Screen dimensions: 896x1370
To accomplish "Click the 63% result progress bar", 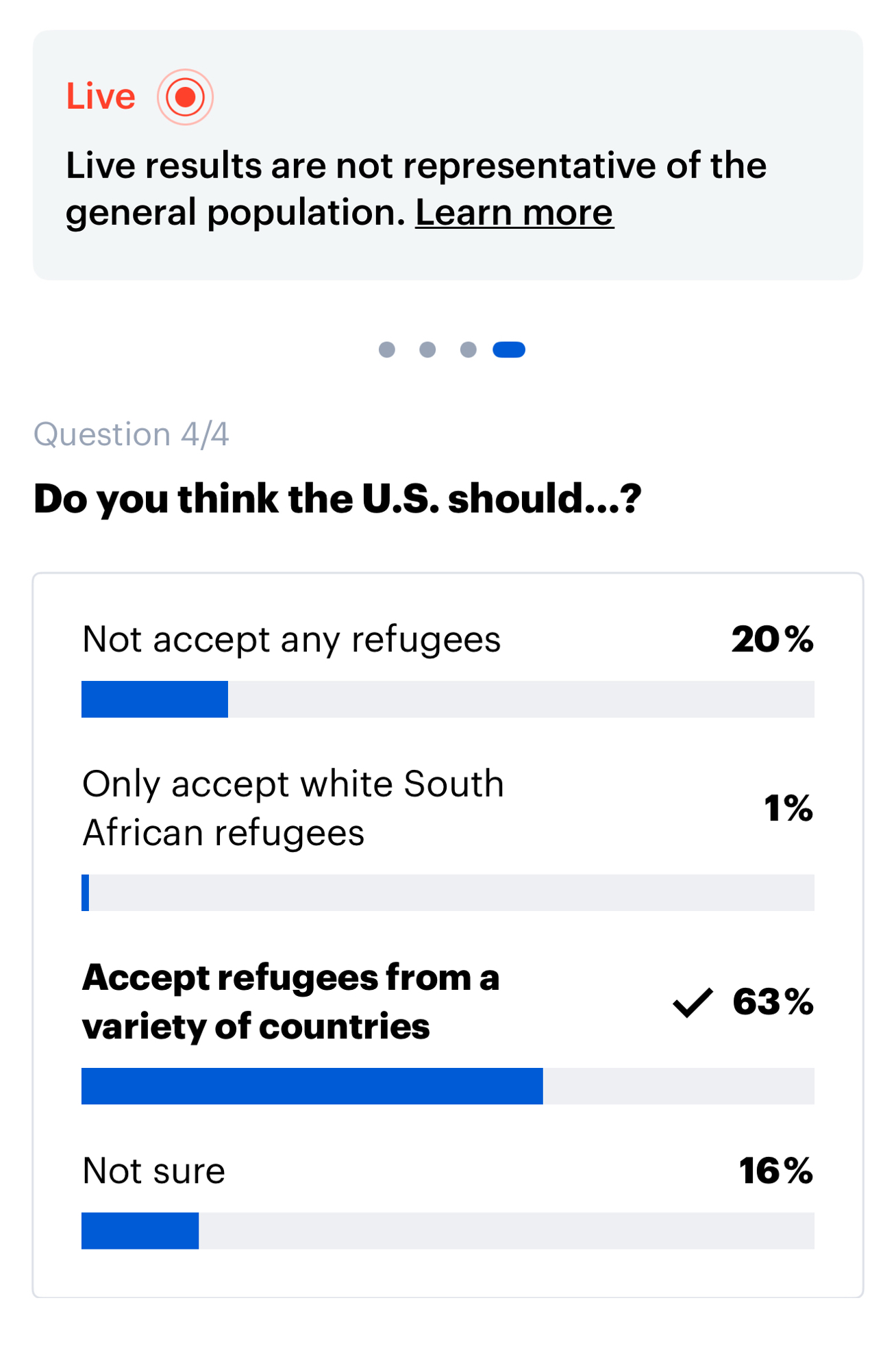I will coord(447,1086).
